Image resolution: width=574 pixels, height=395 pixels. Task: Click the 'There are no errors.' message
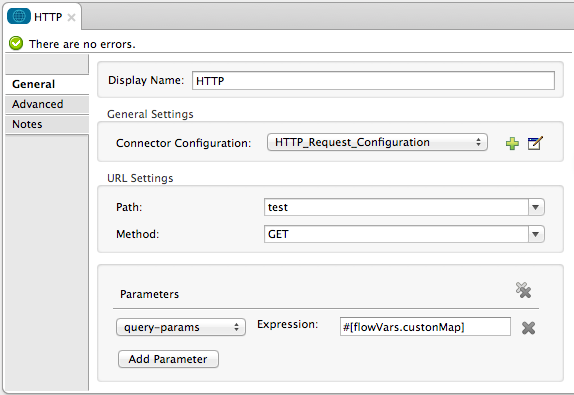coord(82,44)
